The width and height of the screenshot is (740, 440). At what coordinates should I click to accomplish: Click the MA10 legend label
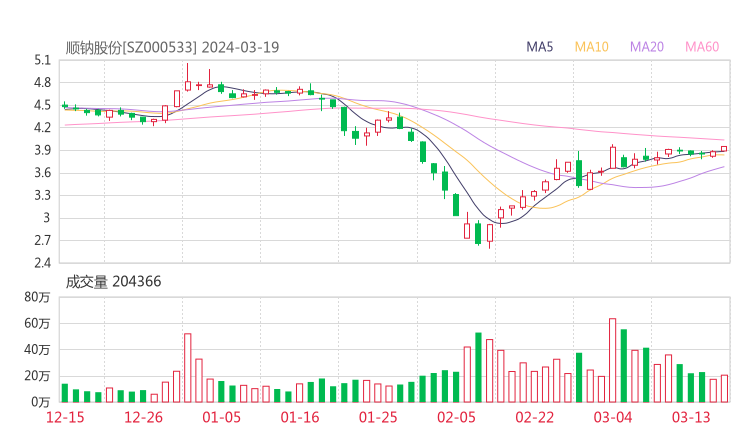click(591, 47)
